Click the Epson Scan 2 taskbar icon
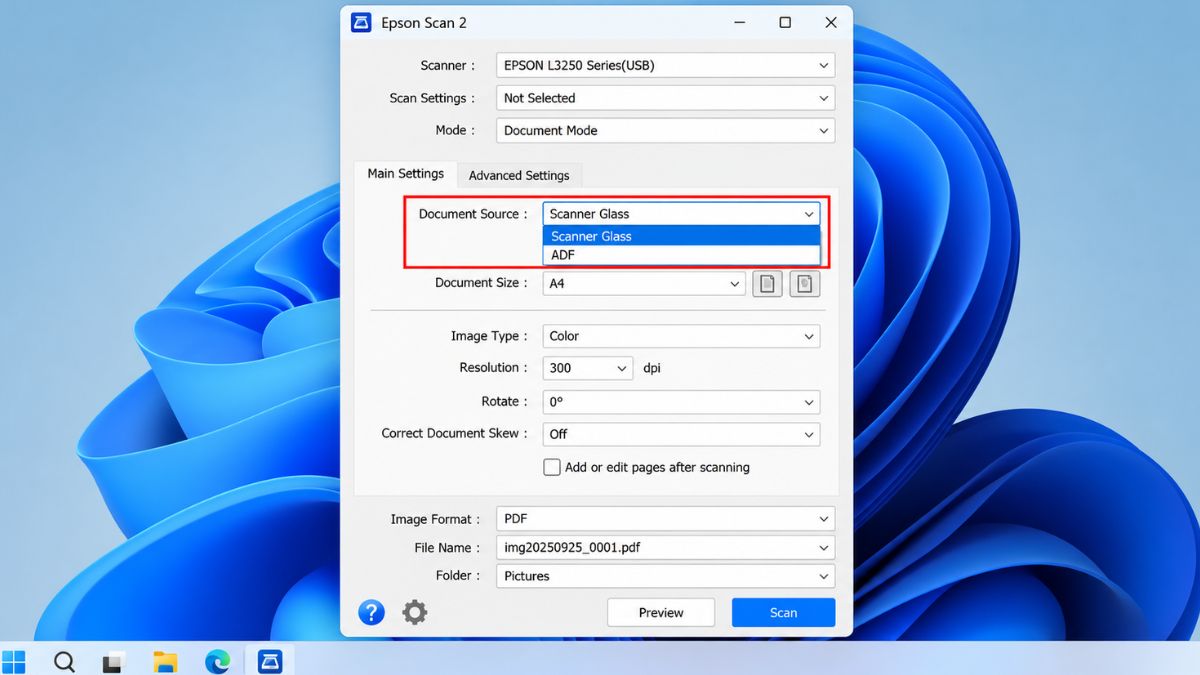The width and height of the screenshot is (1200, 675). tap(269, 661)
